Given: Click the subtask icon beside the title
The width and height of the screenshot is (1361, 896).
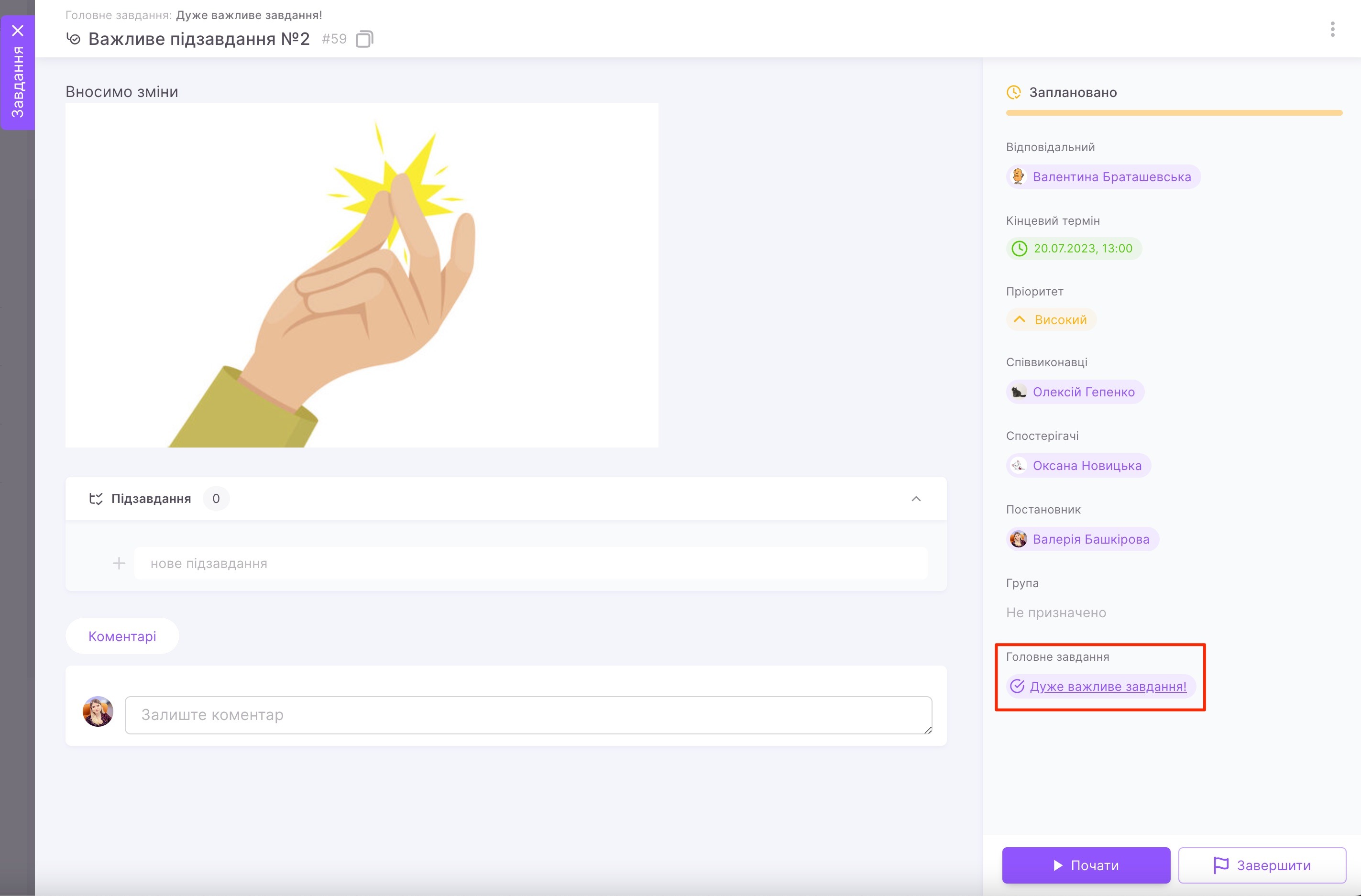Looking at the screenshot, I should [x=73, y=39].
